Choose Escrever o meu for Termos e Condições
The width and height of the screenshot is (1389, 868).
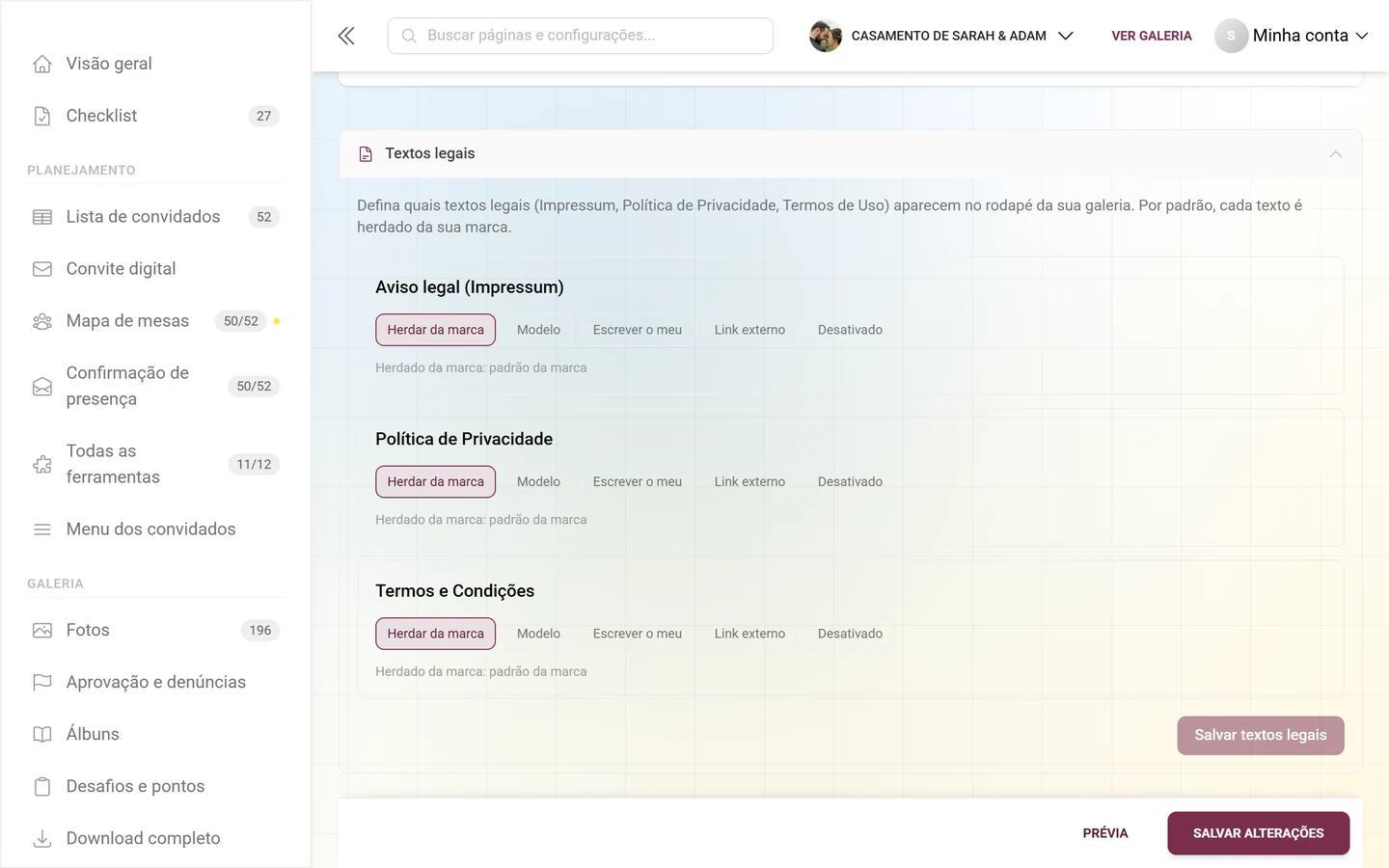click(x=638, y=634)
